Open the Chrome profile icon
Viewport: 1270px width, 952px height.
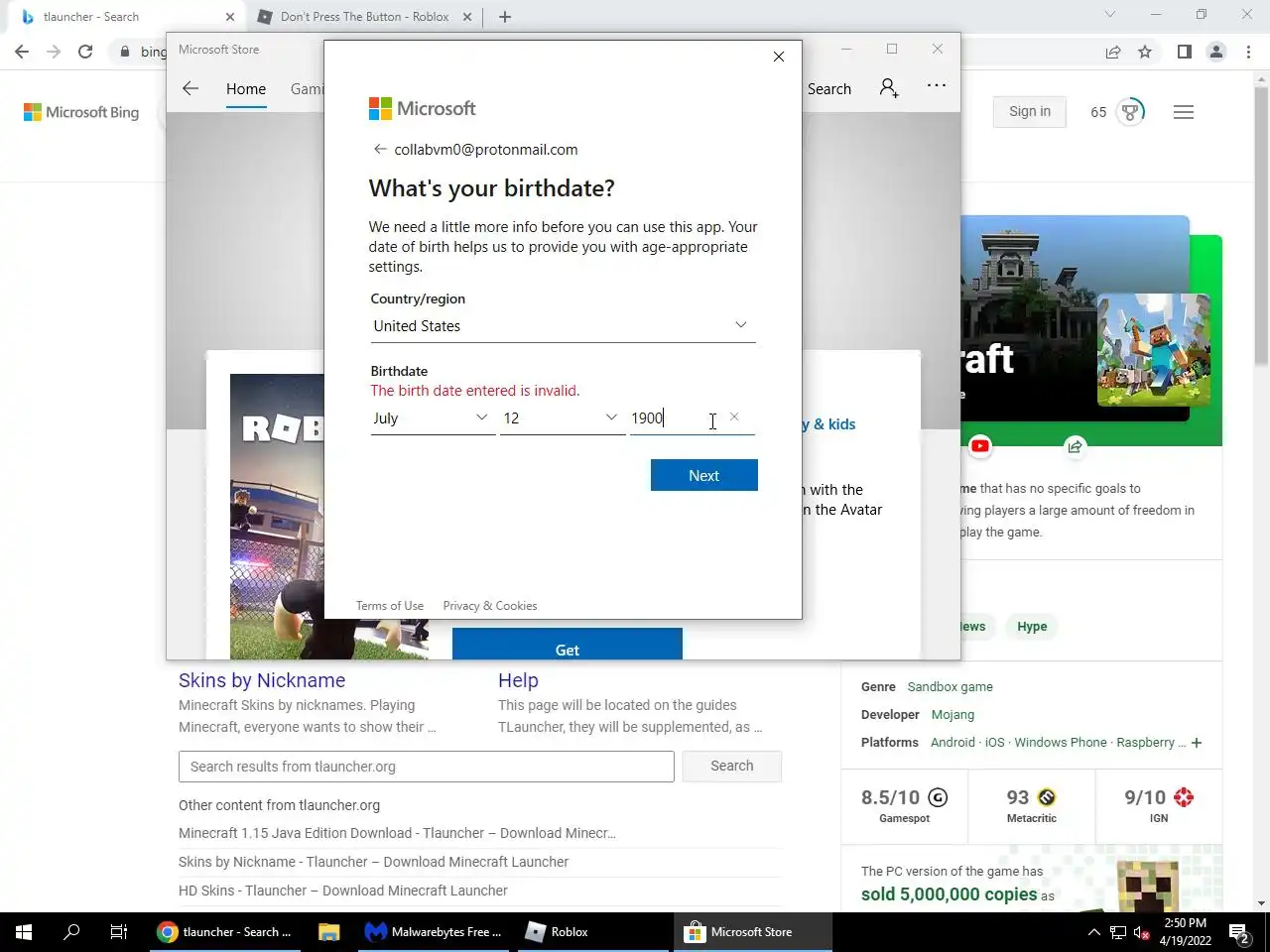point(1216,52)
